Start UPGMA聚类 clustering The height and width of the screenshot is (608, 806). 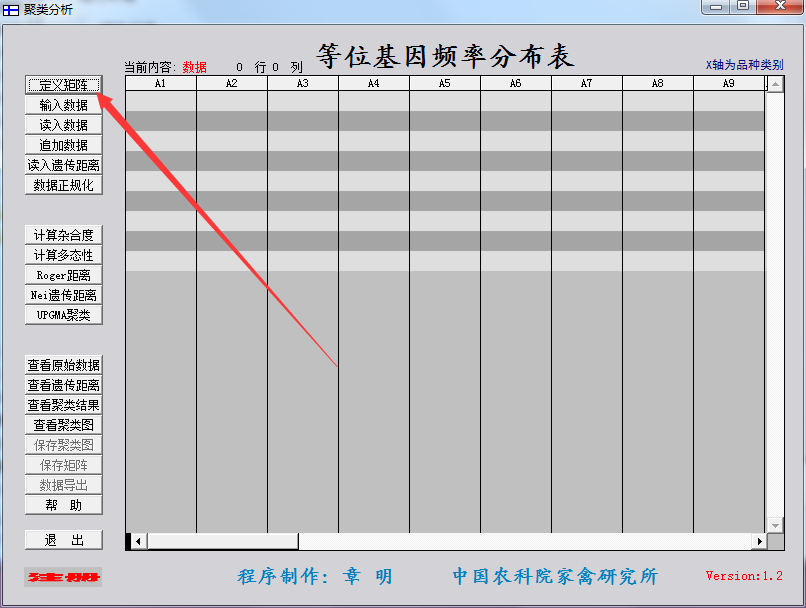[x=64, y=315]
